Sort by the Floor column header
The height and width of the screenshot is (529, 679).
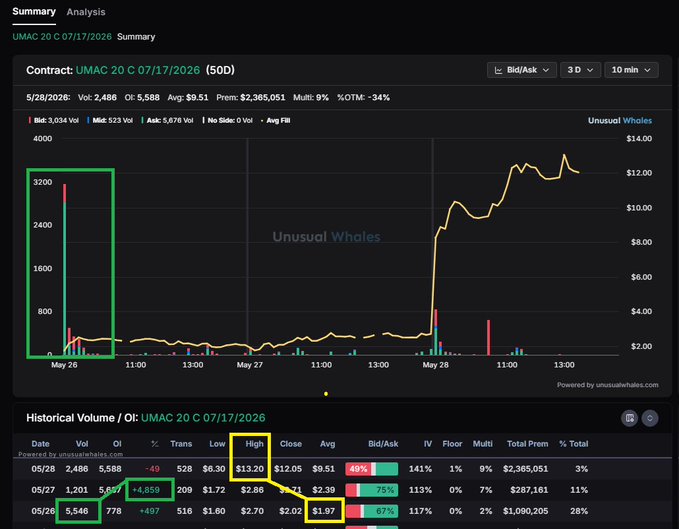tap(452, 444)
